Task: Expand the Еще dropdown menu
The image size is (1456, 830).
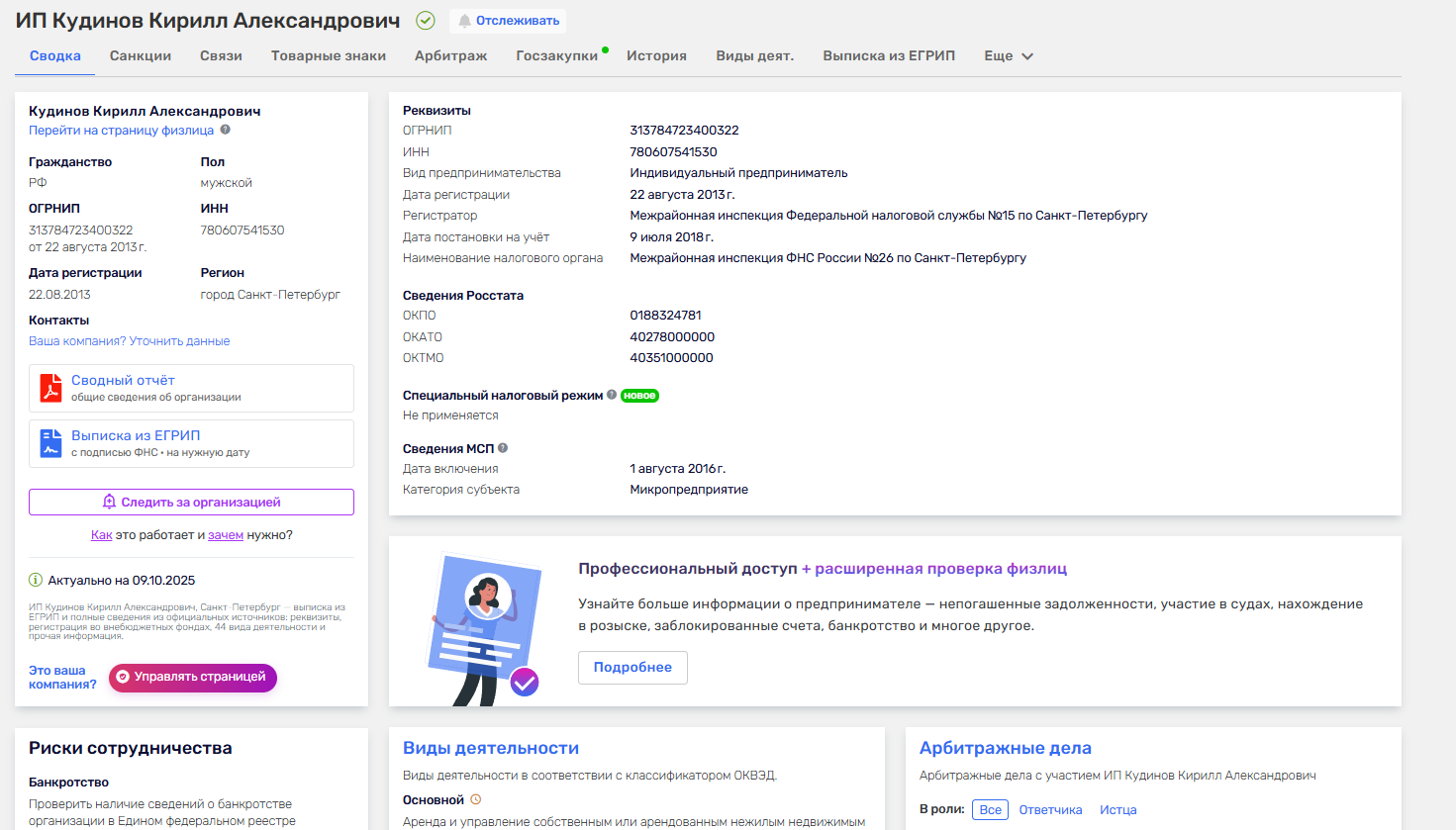Action: (x=1008, y=56)
